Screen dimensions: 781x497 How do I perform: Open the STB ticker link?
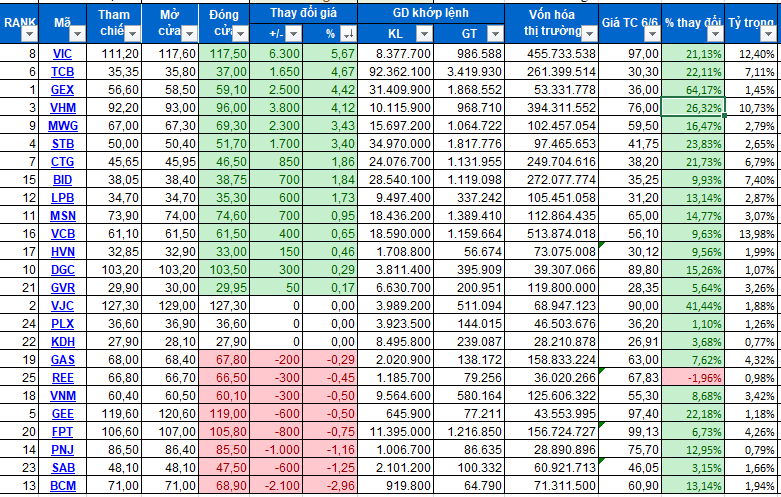tap(62, 144)
